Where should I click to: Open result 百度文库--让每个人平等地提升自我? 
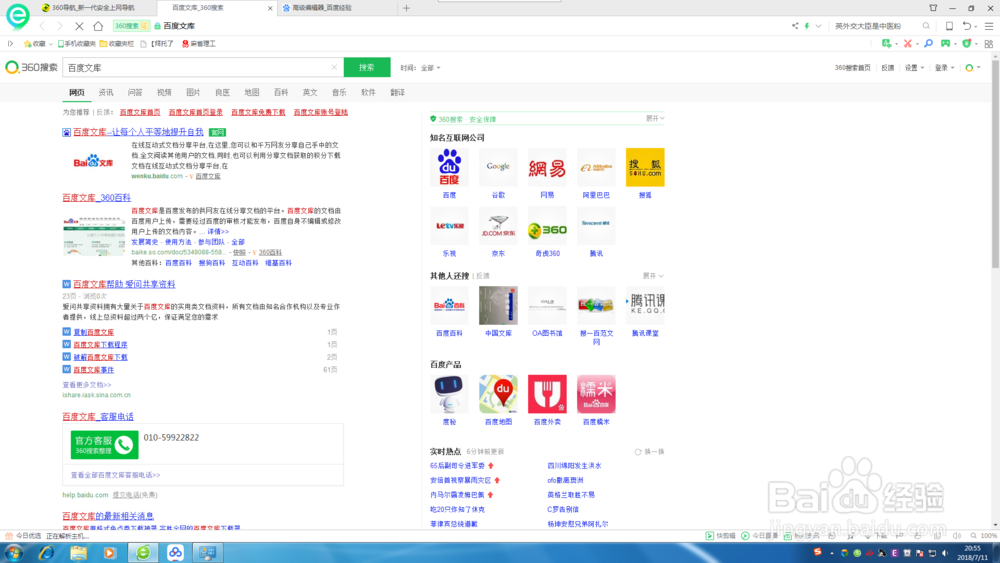click(x=138, y=132)
